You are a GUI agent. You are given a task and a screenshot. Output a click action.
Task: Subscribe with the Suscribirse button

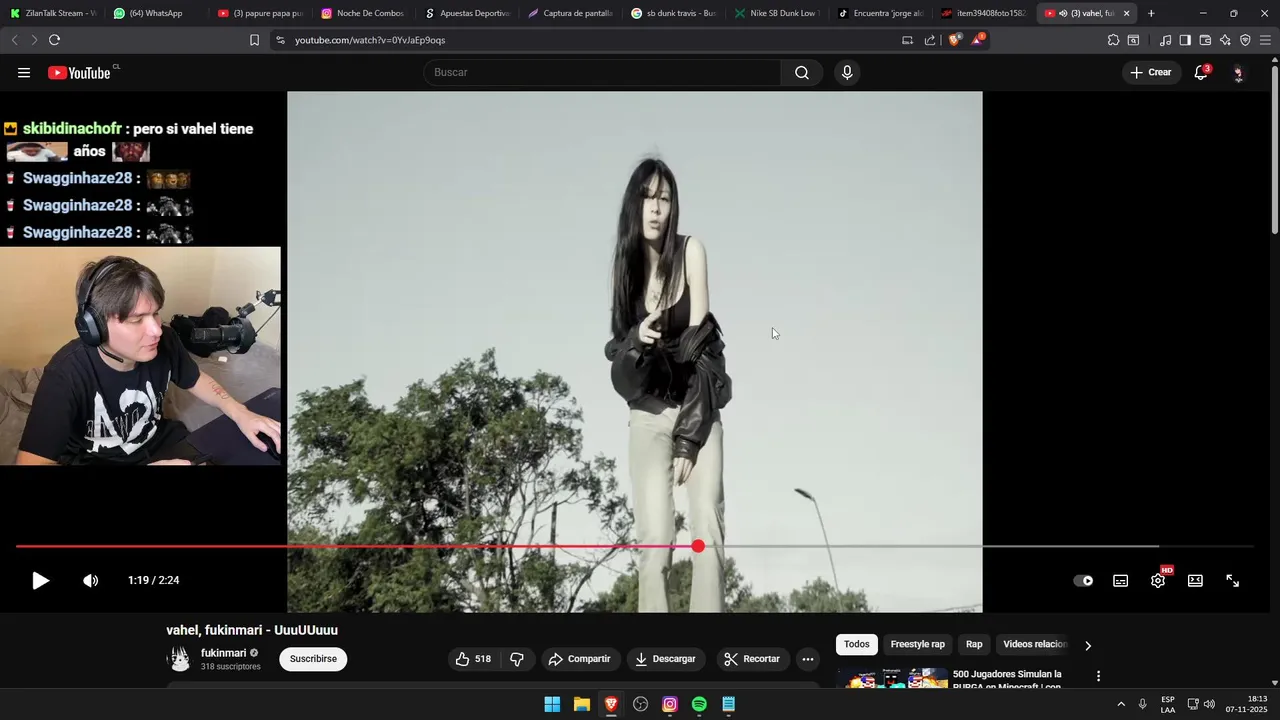point(313,659)
